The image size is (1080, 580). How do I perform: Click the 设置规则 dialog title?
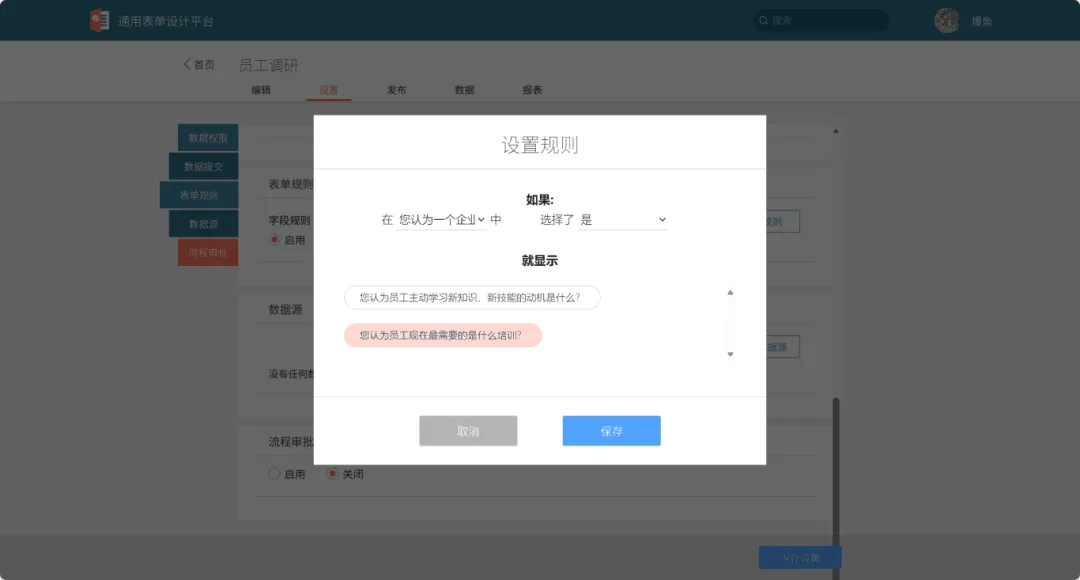(x=540, y=145)
